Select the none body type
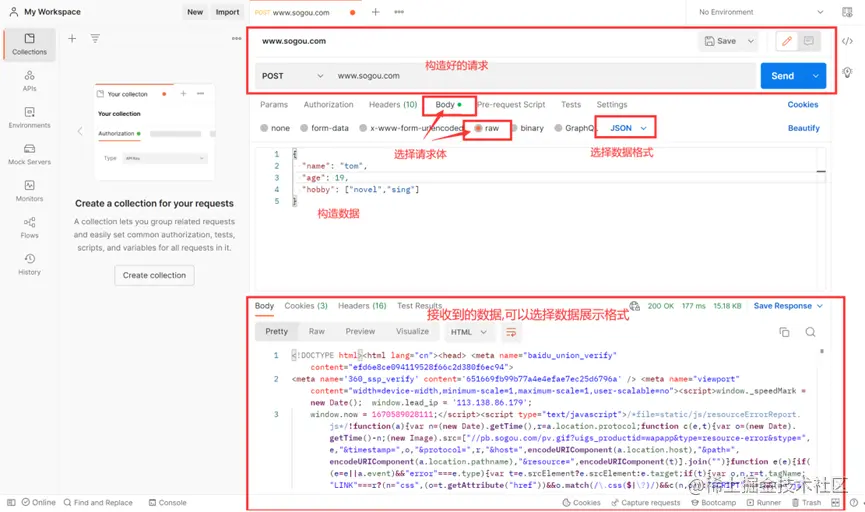This screenshot has height=512, width=865. tap(275, 128)
